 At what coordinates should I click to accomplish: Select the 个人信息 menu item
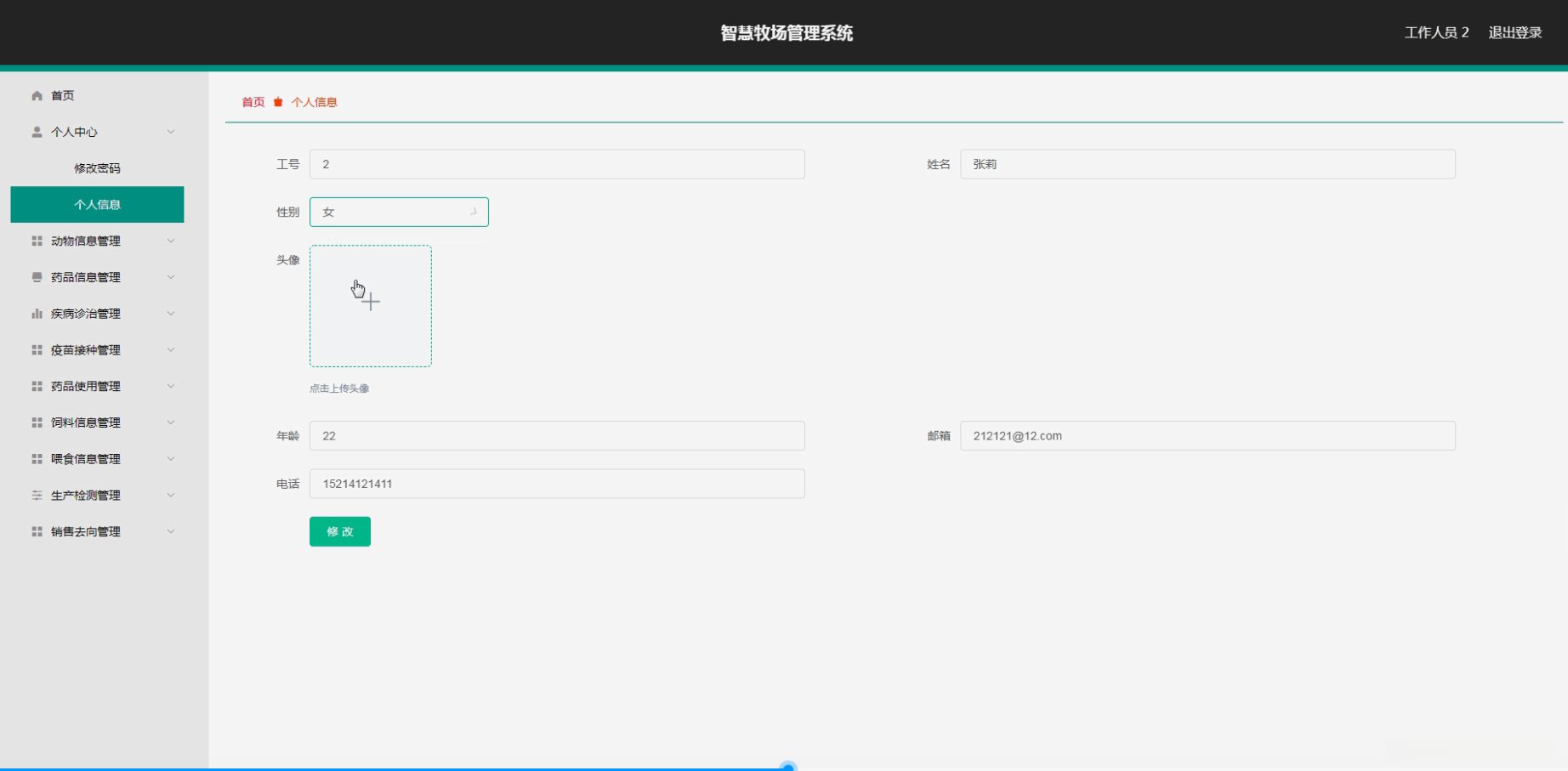(97, 205)
